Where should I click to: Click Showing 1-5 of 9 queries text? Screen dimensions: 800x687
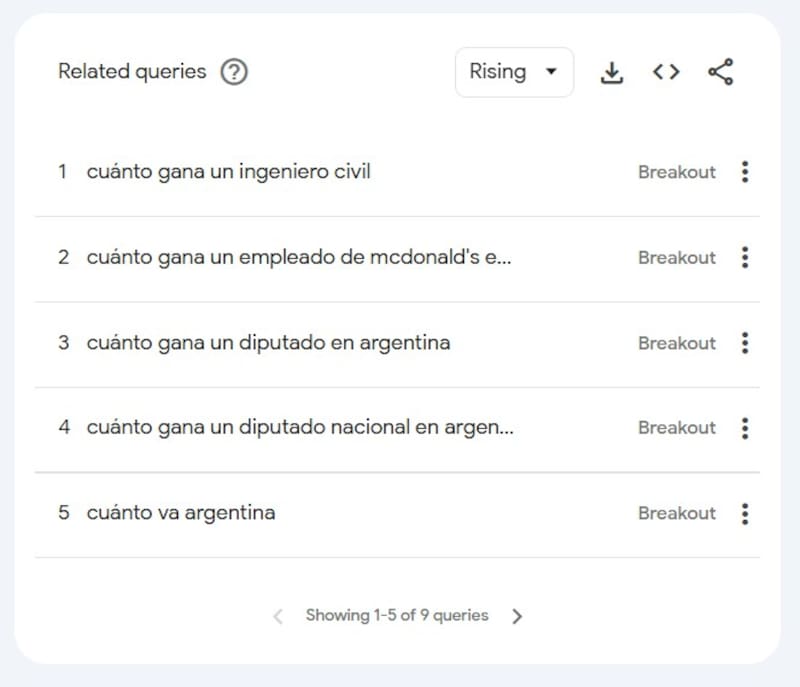[397, 616]
